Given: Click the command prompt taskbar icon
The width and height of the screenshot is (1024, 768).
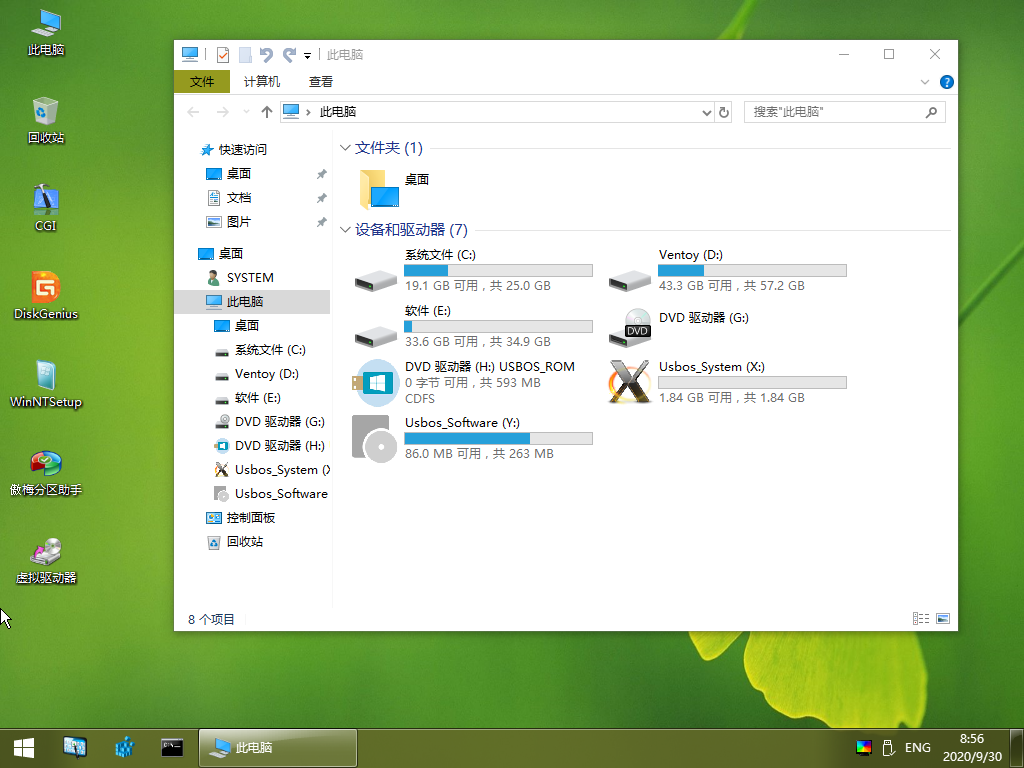Looking at the screenshot, I should coord(172,747).
